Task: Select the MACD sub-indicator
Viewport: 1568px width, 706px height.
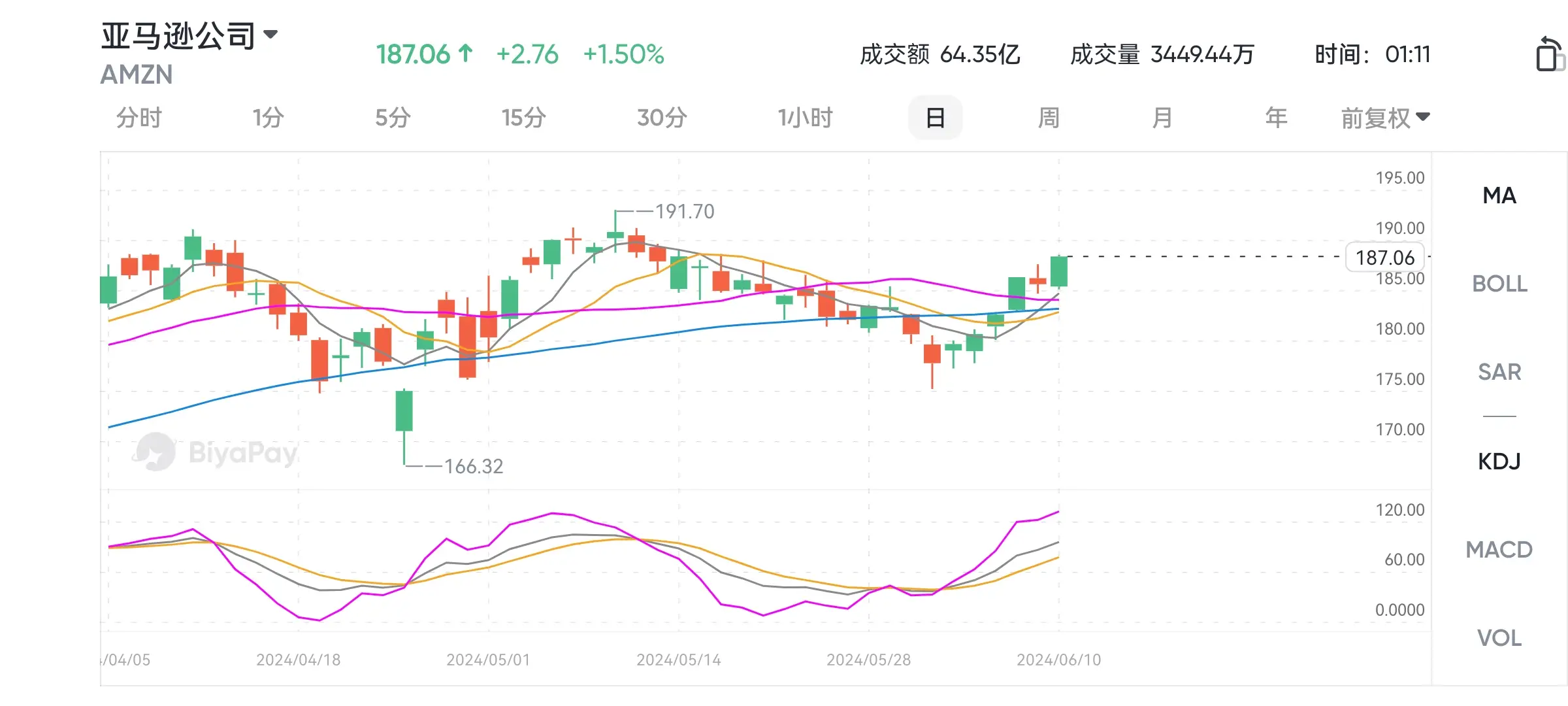Action: point(1499,550)
